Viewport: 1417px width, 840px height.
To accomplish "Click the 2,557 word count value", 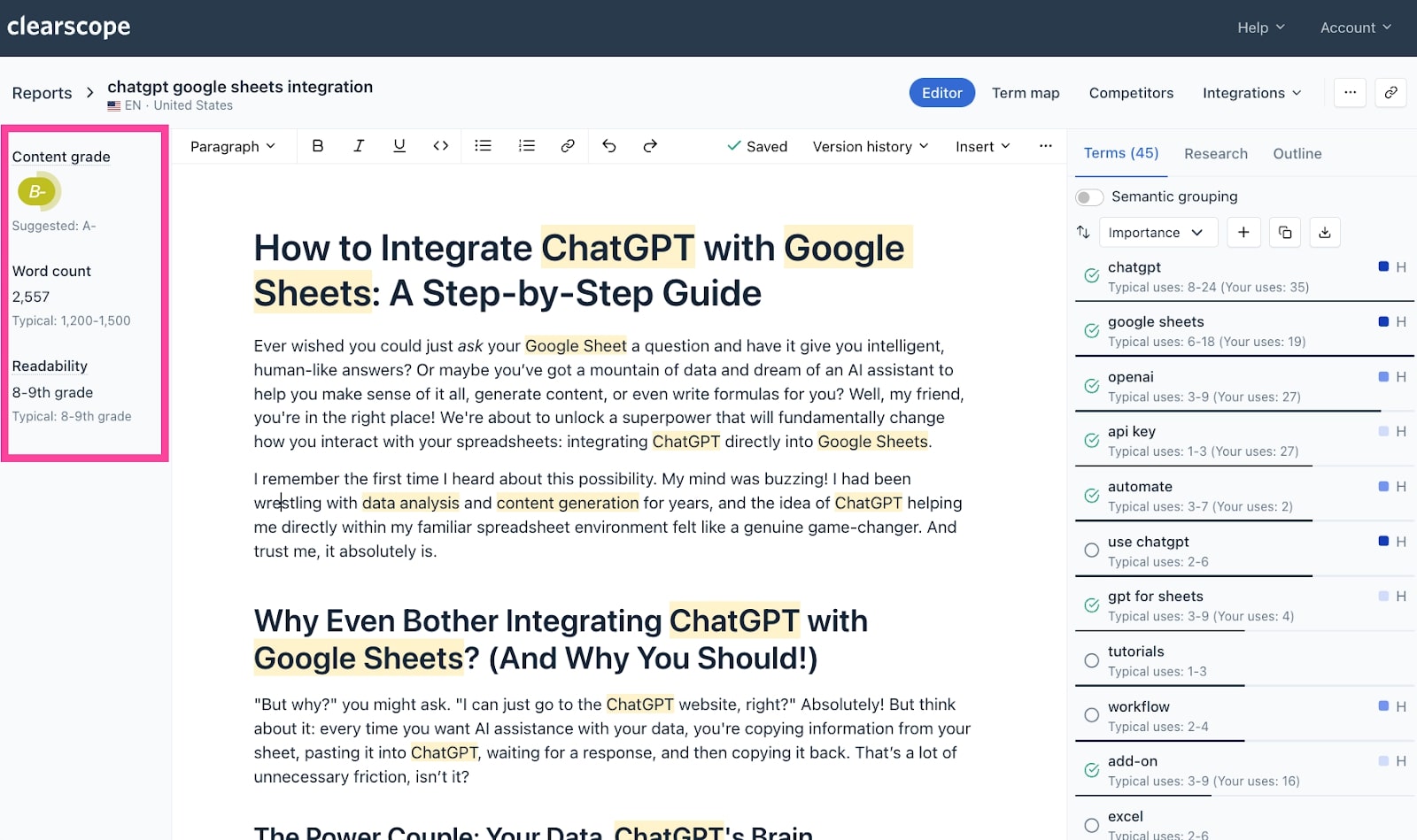I will click(x=31, y=297).
